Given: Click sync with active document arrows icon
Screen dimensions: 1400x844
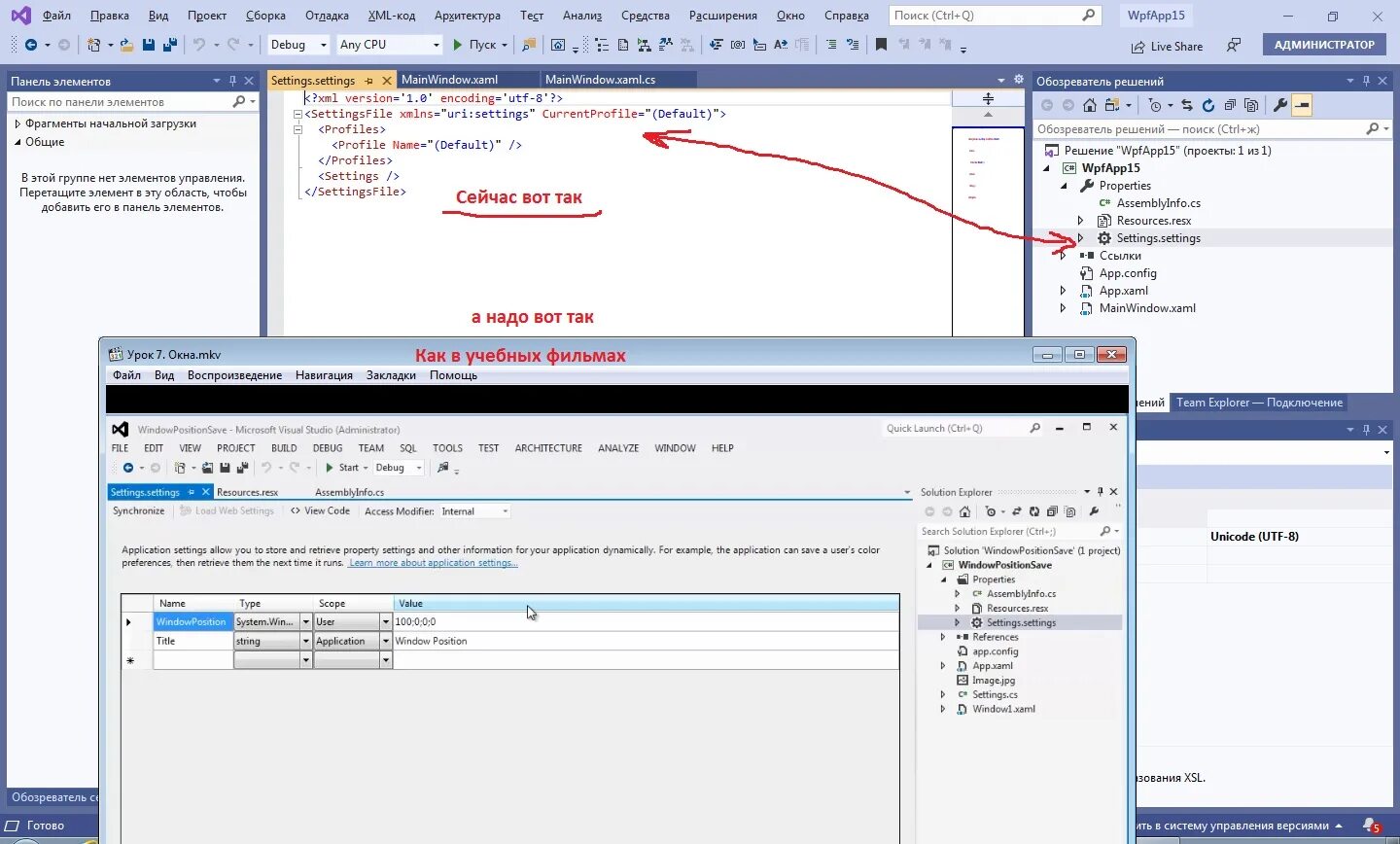Looking at the screenshot, I should tap(1187, 105).
